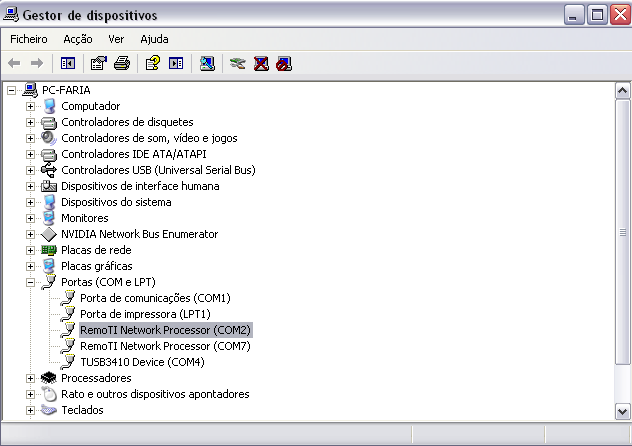Expand the Processadores node
This screenshot has width=632, height=446.
[30, 378]
